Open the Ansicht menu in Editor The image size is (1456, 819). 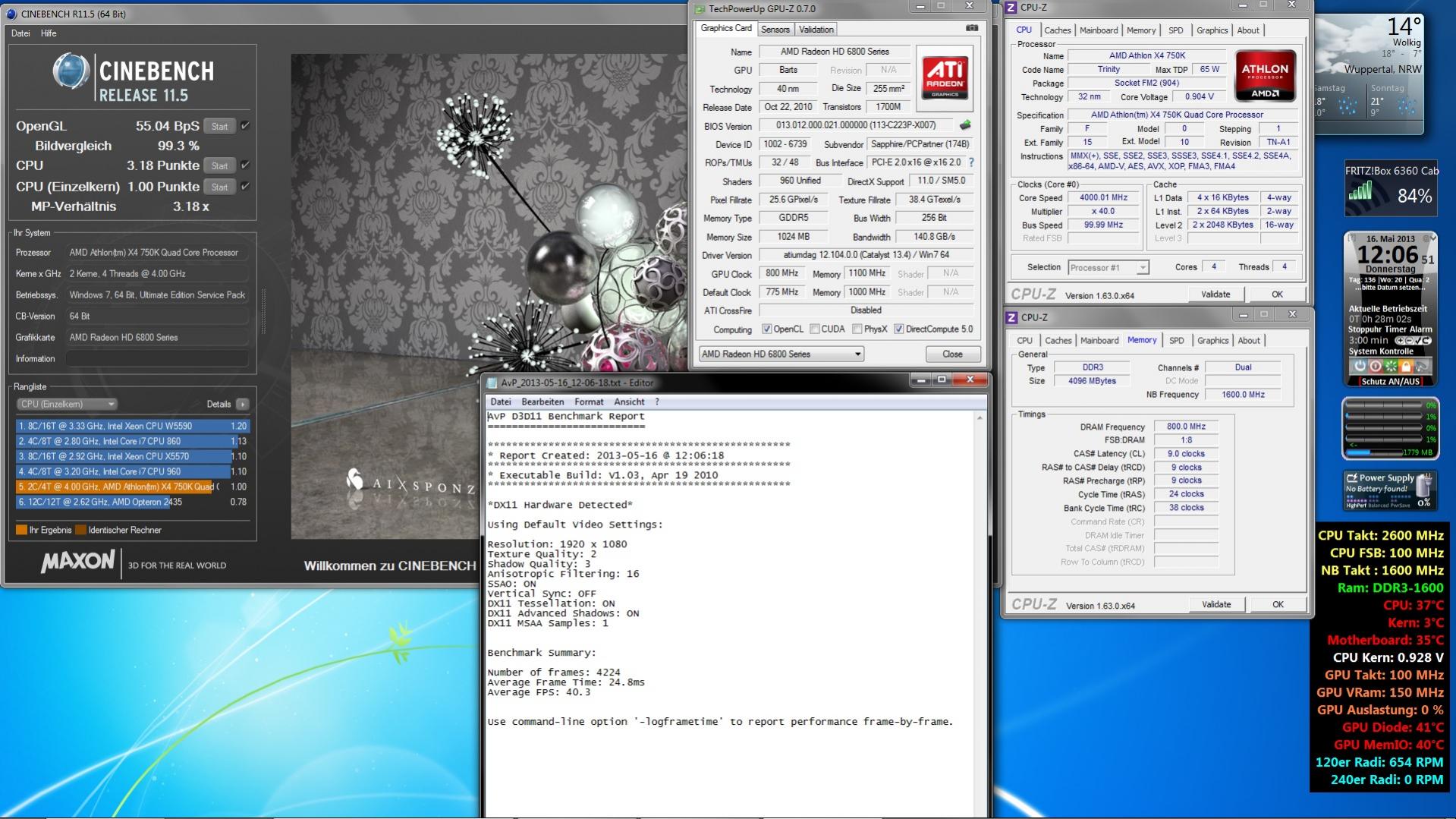[x=629, y=402]
